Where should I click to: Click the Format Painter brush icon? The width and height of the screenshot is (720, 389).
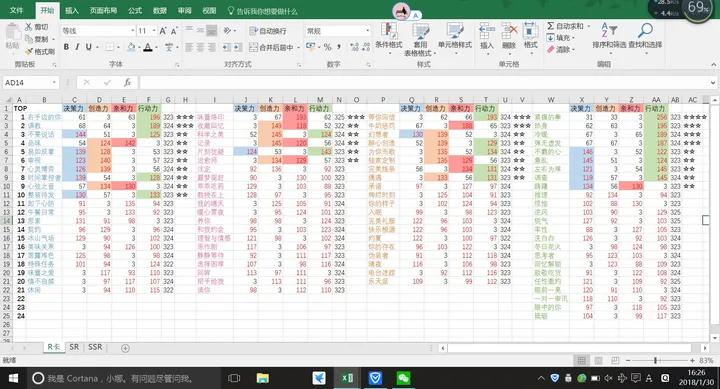tap(29, 51)
